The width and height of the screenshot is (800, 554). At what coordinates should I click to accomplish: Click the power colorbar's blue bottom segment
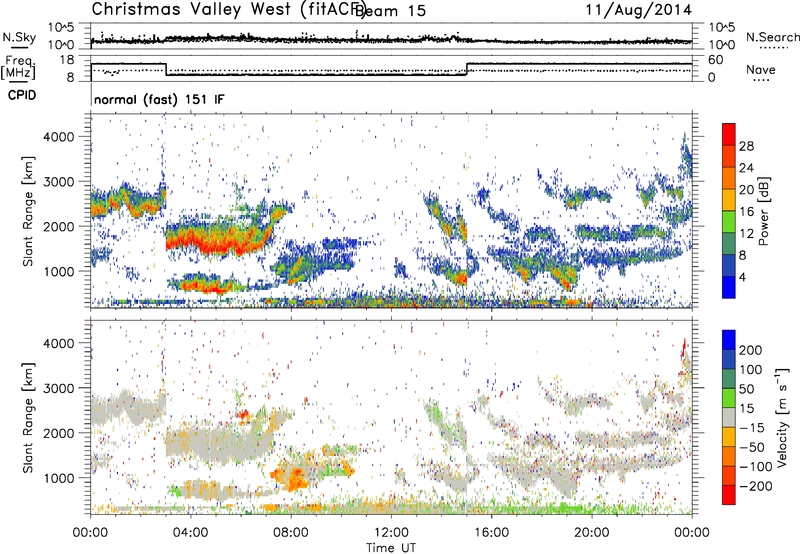tap(729, 287)
